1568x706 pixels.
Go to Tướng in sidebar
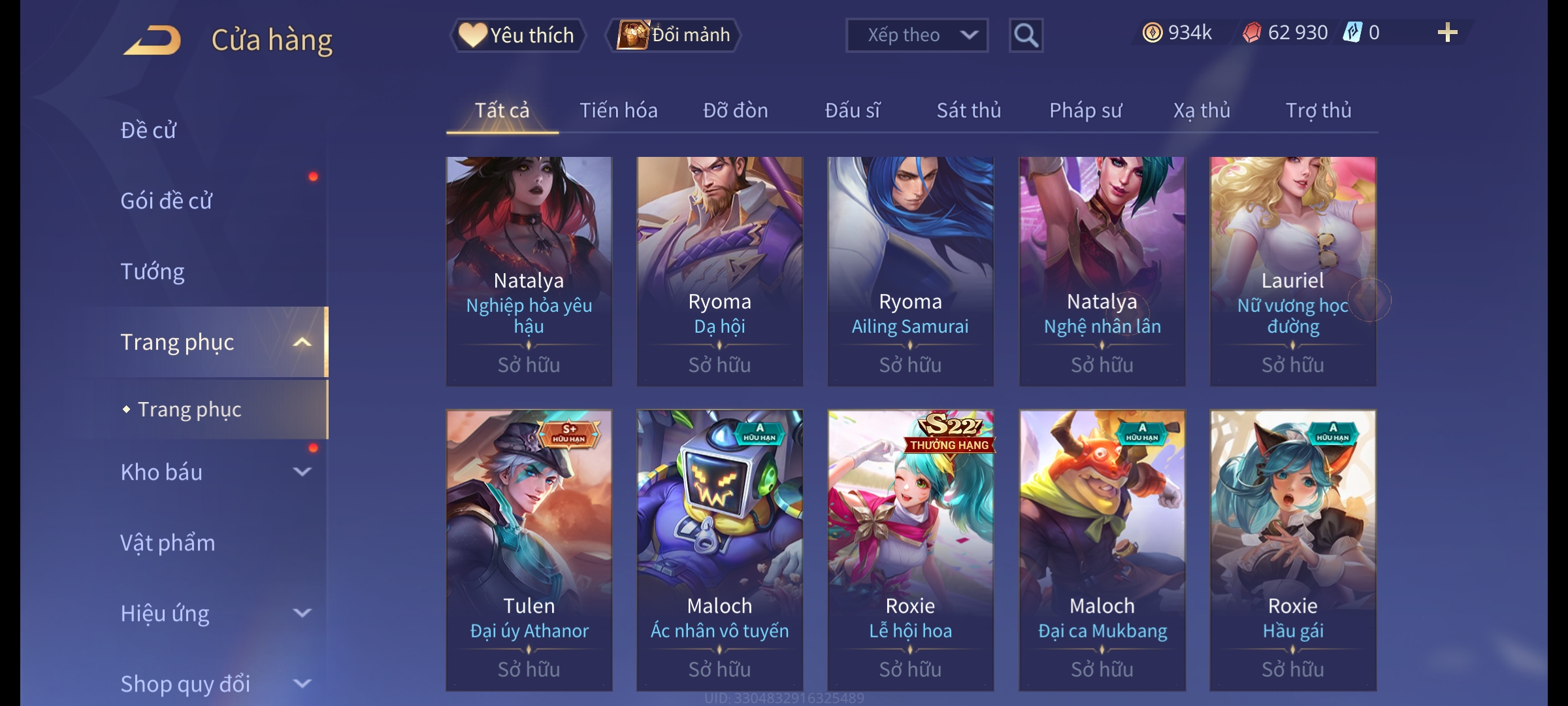152,271
